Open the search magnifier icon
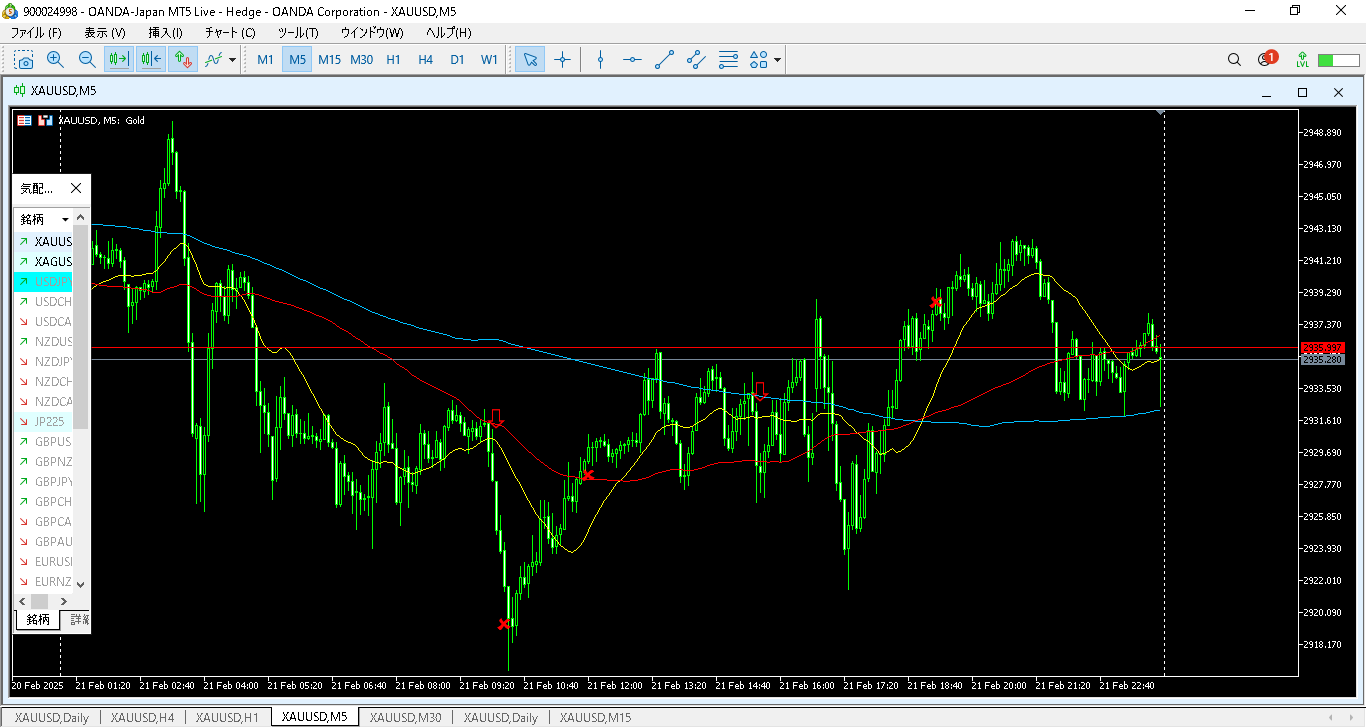The width and height of the screenshot is (1366, 728). click(x=1234, y=60)
